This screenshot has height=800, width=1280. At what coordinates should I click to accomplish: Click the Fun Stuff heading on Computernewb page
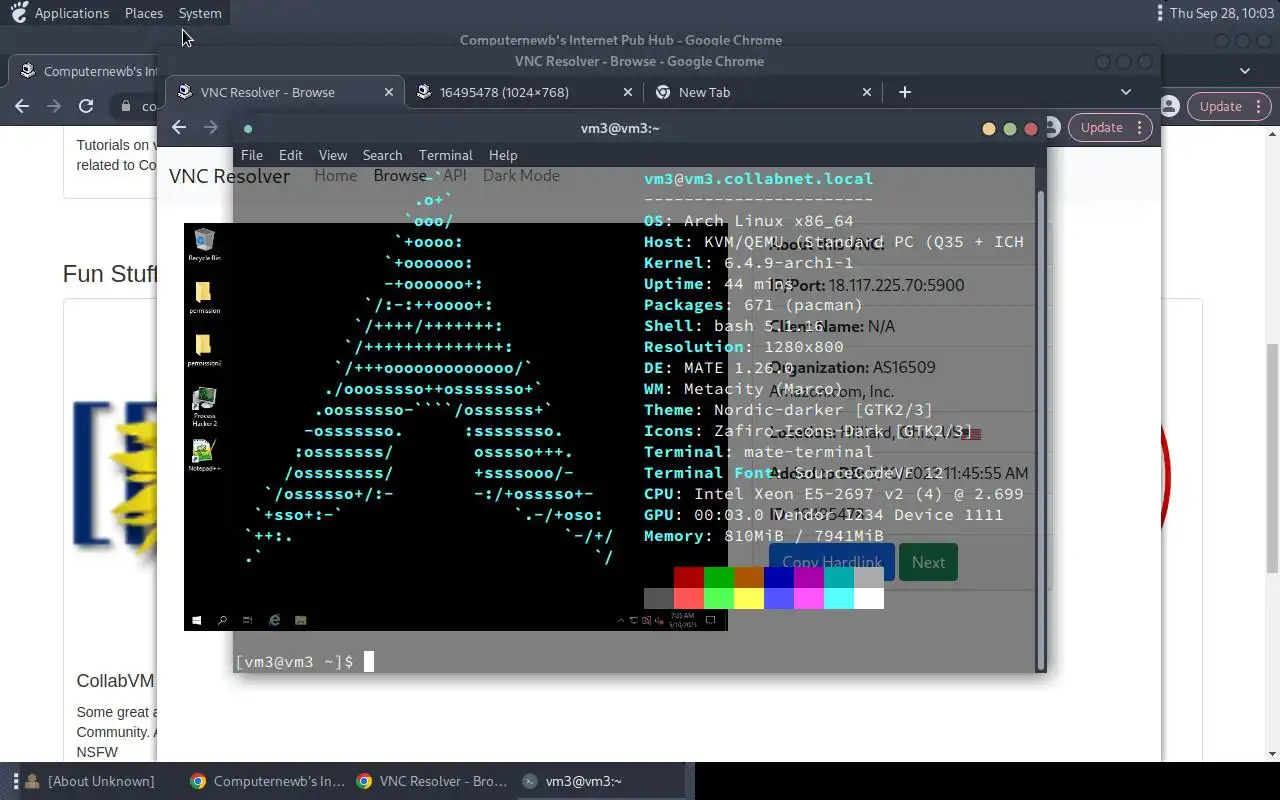tap(110, 274)
